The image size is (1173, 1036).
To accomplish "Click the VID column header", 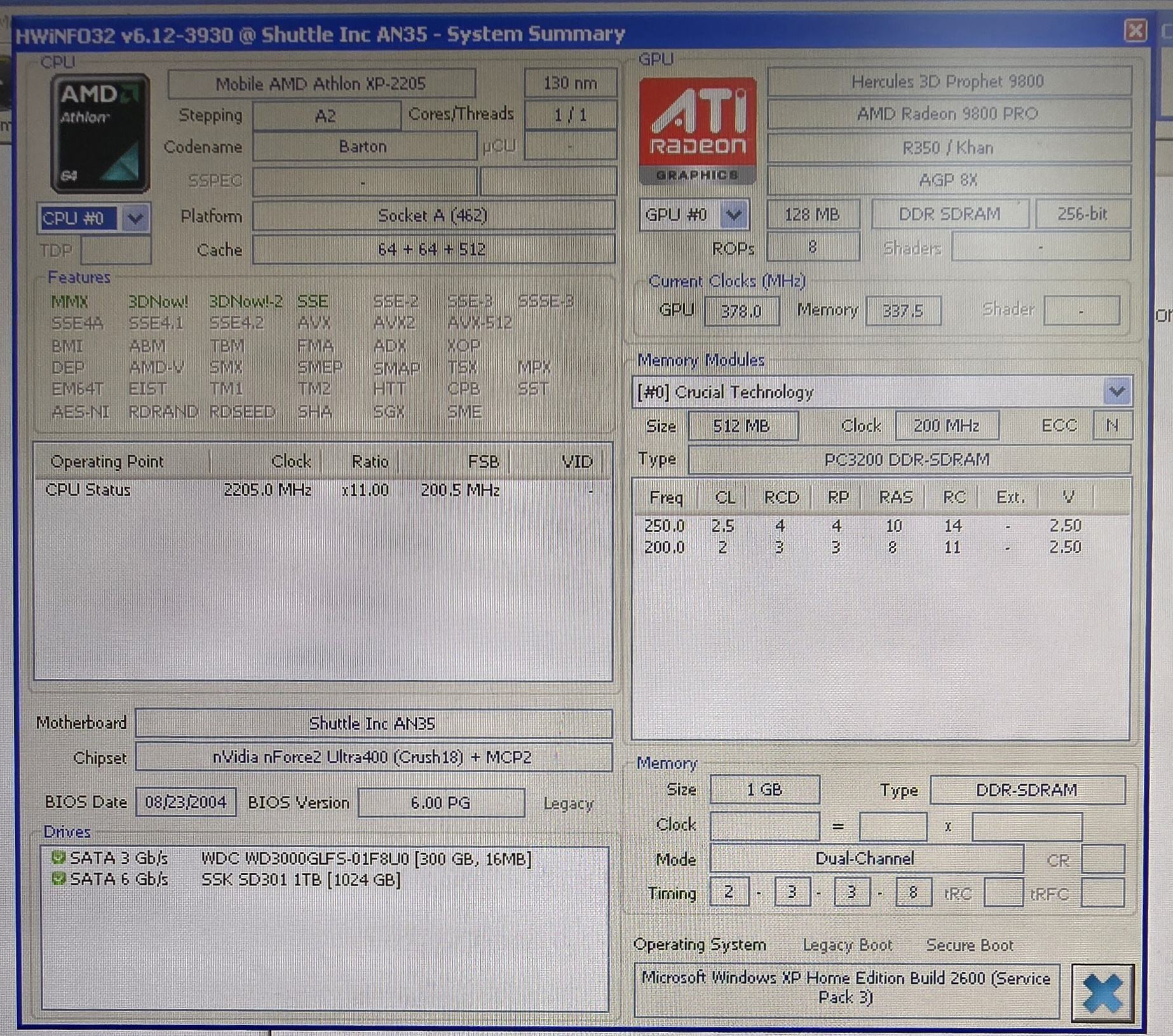I will 556,461.
